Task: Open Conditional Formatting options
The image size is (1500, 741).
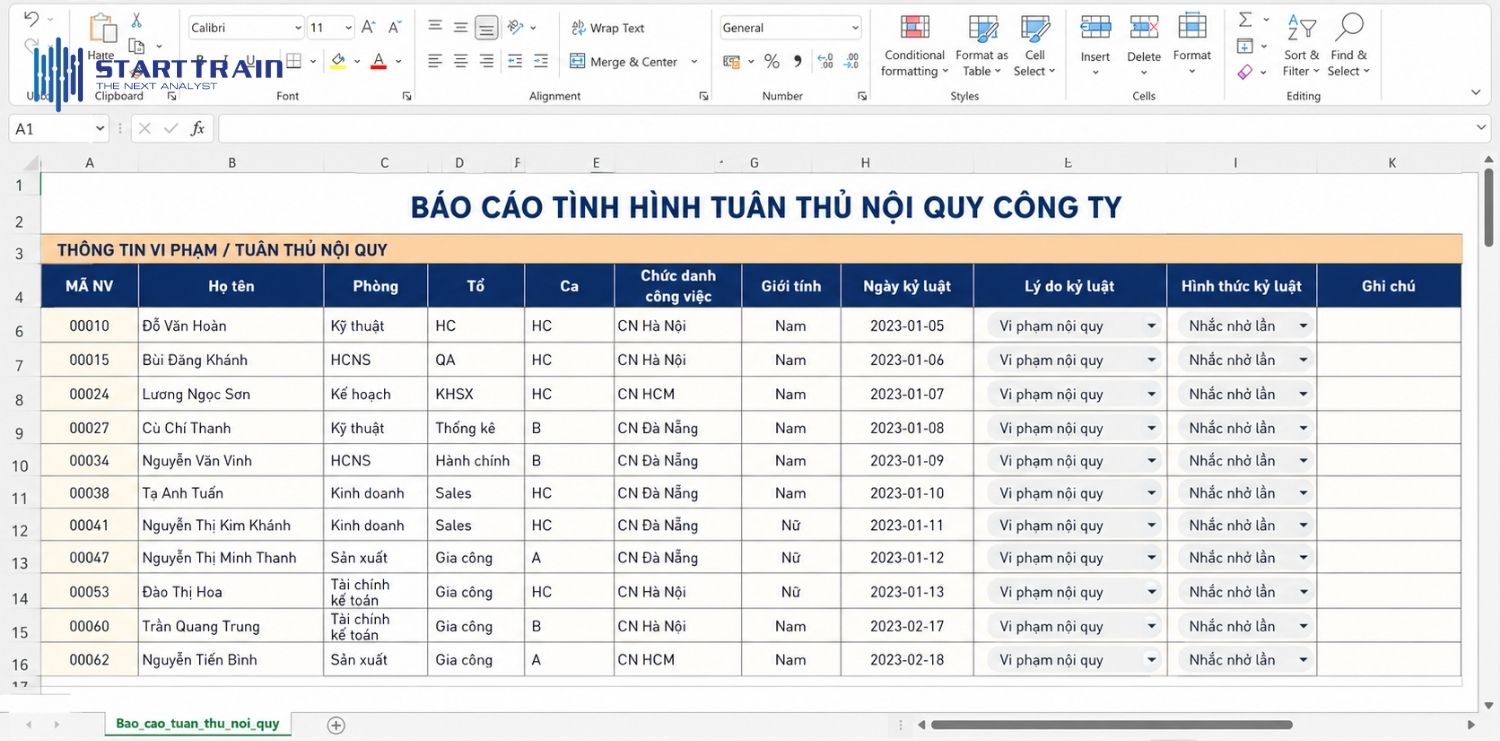Action: click(913, 45)
